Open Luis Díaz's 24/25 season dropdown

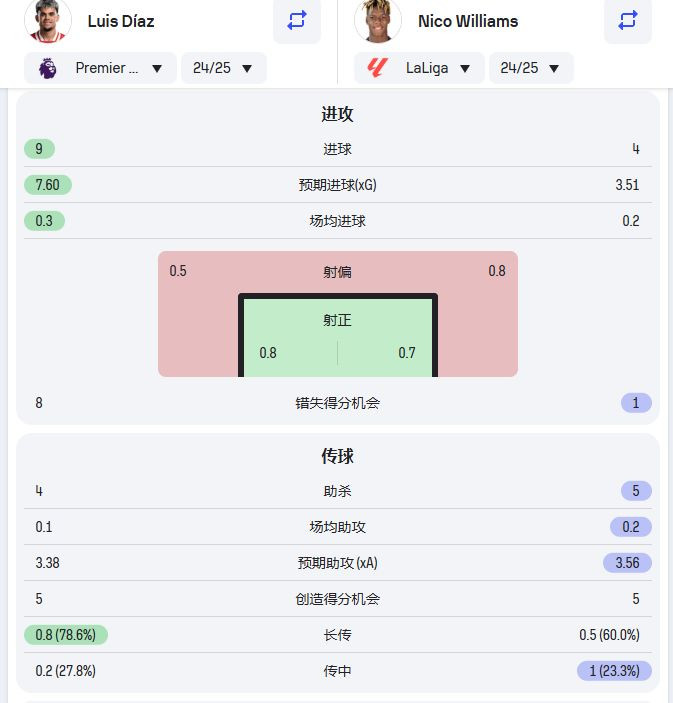click(224, 68)
